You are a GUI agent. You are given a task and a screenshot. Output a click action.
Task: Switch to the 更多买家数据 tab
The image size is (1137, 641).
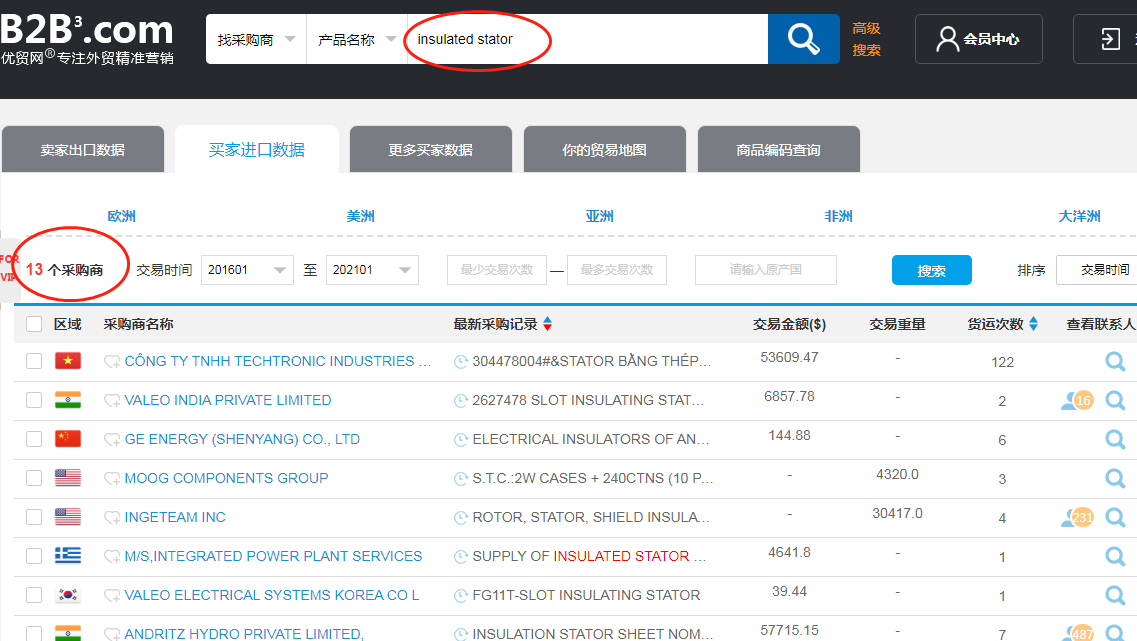point(431,149)
